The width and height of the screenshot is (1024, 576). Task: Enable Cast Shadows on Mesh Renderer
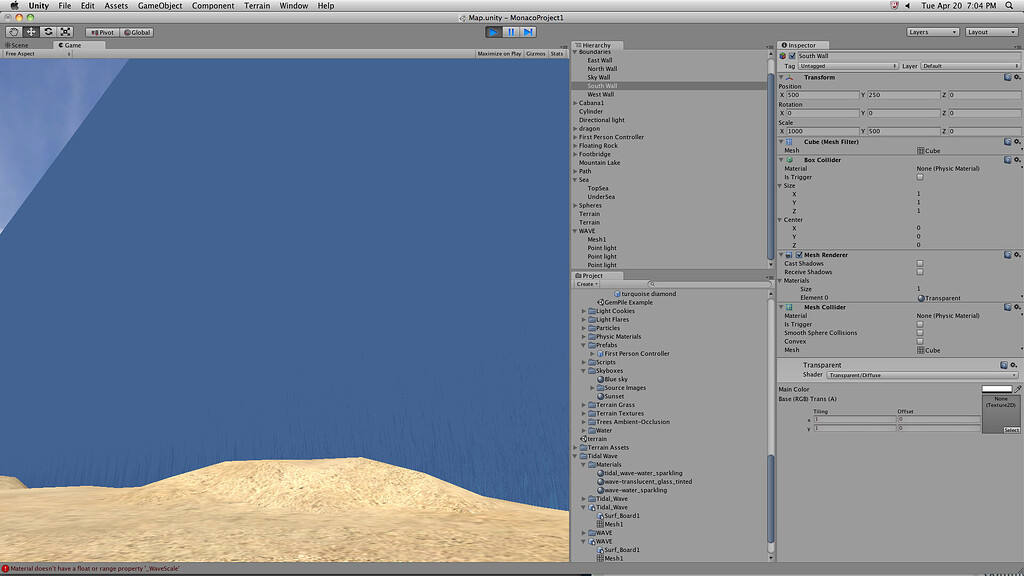pyautogui.click(x=918, y=262)
